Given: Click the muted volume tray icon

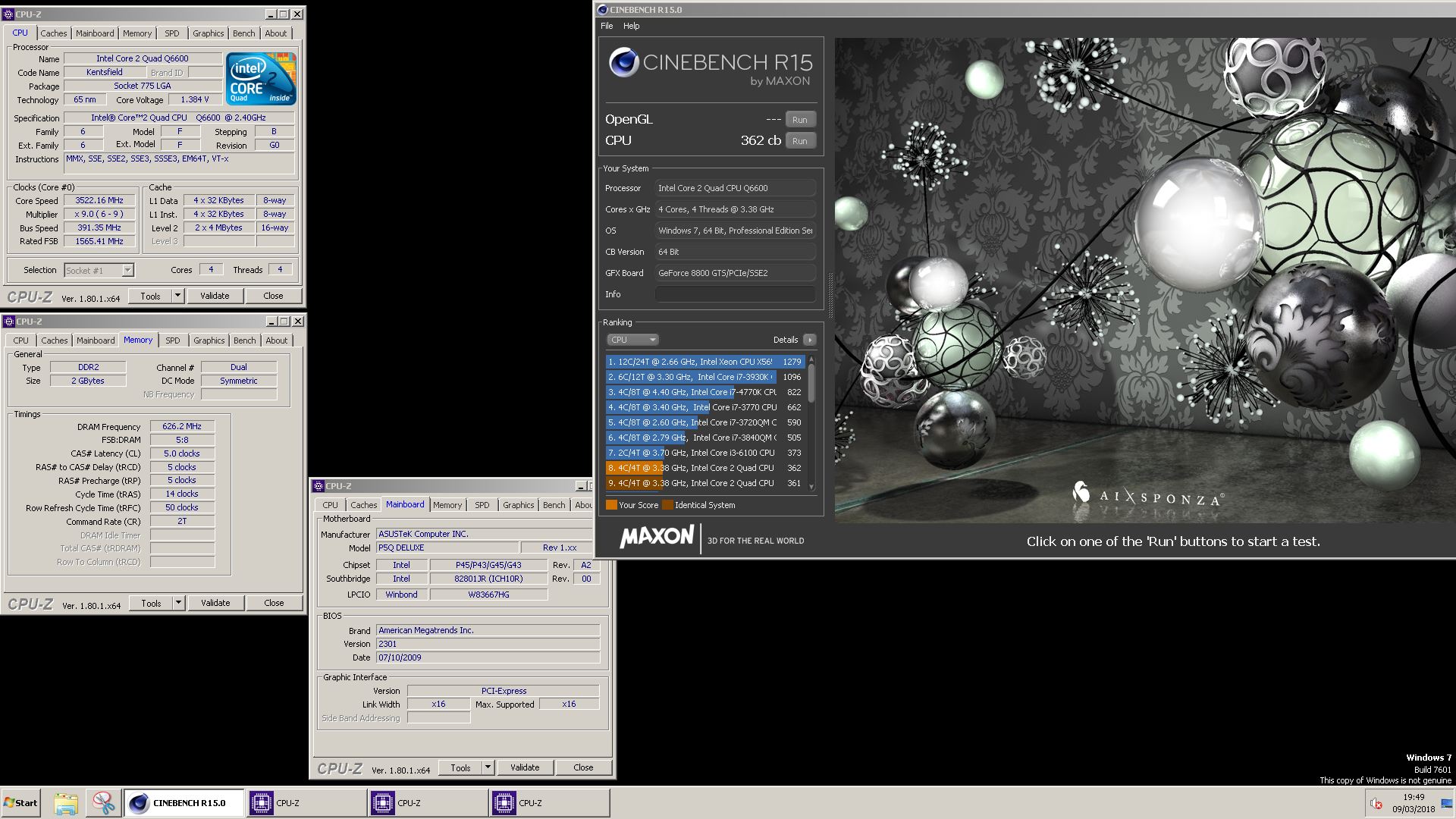Looking at the screenshot, I should (x=1376, y=804).
